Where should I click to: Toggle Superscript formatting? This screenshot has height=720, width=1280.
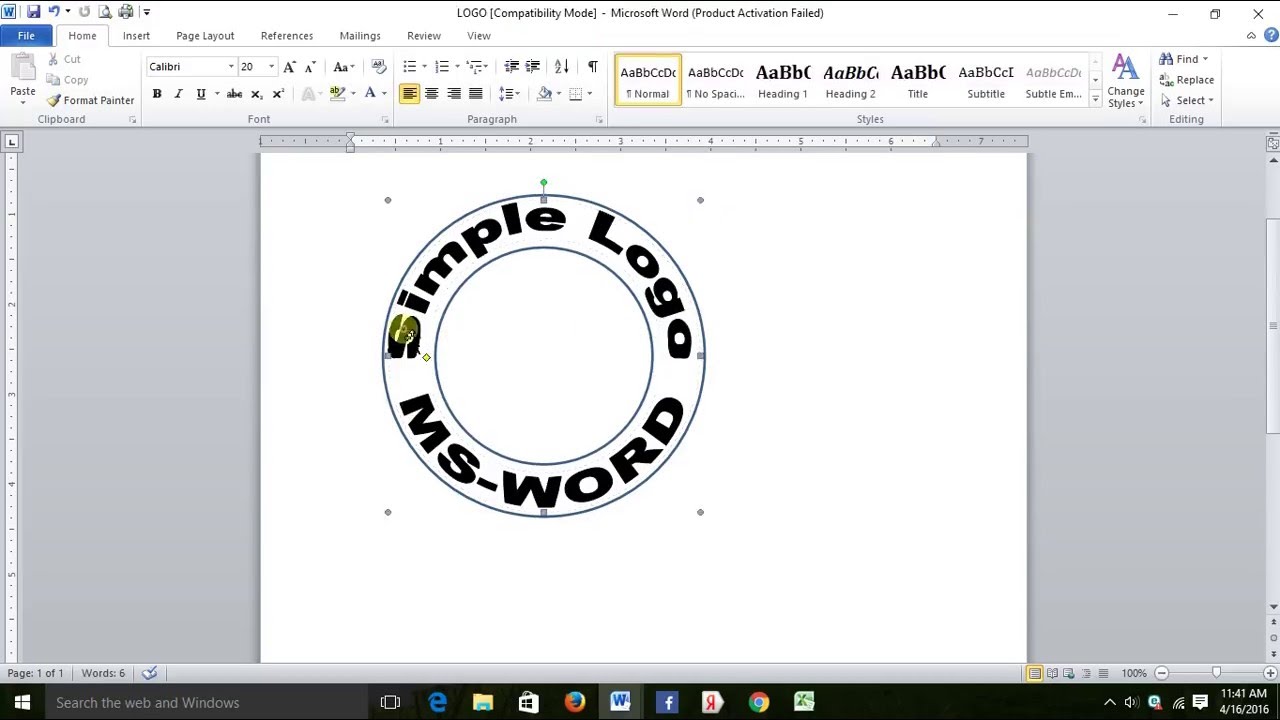(278, 94)
